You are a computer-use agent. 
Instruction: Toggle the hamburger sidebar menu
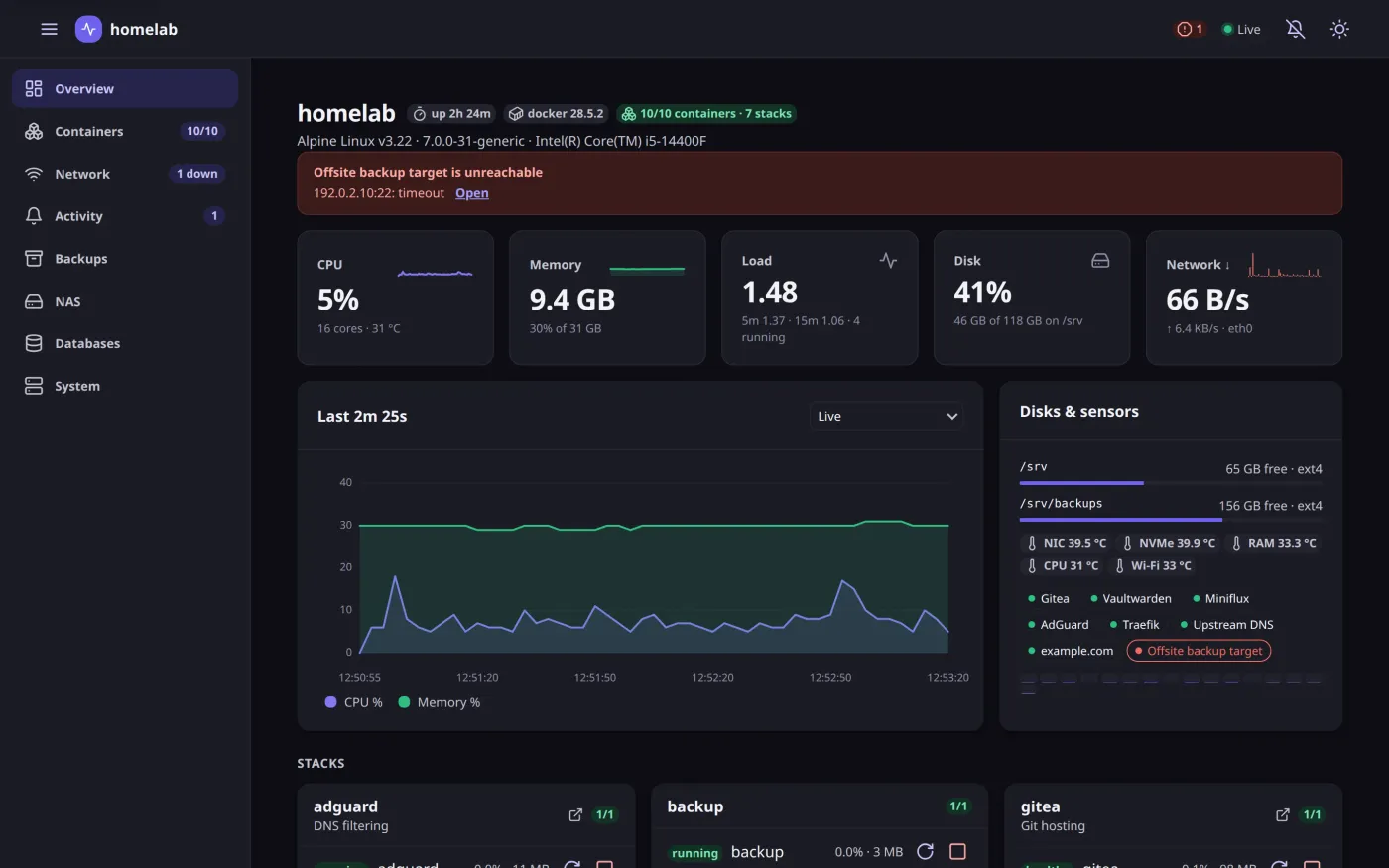coord(49,29)
